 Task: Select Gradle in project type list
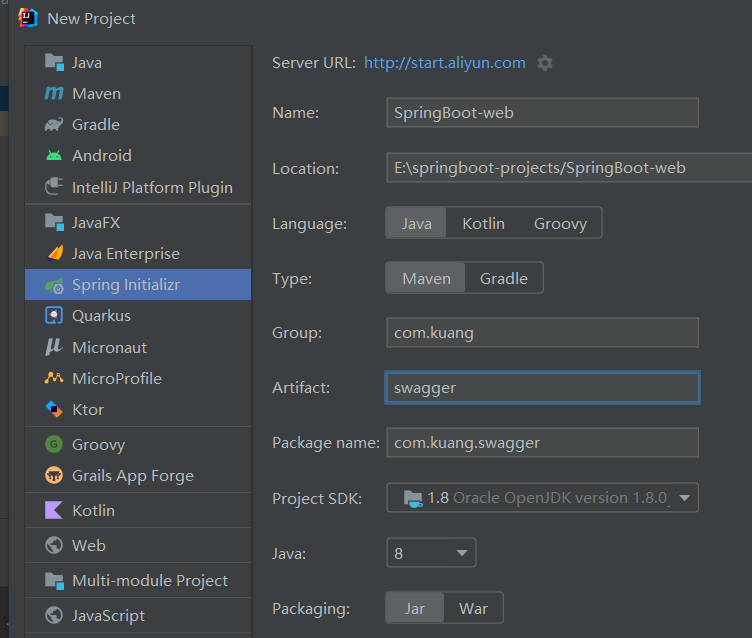click(x=138, y=124)
